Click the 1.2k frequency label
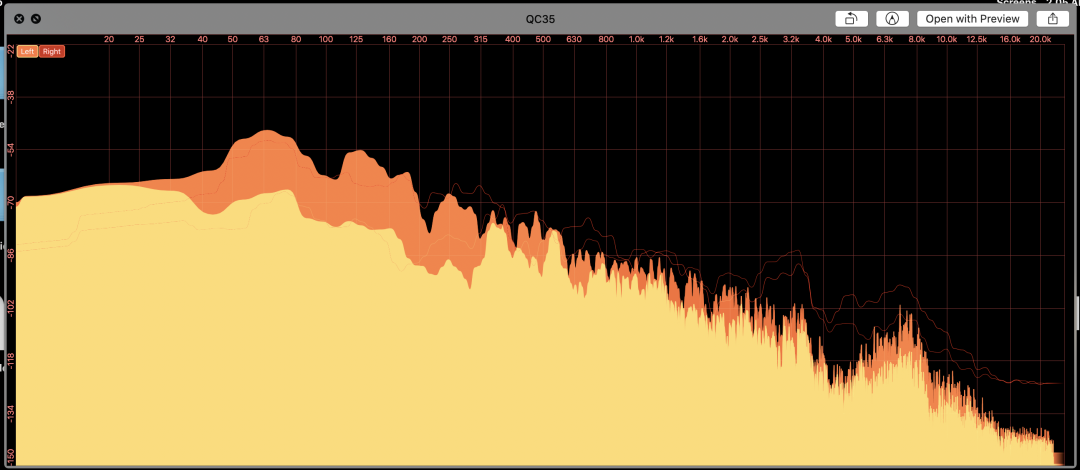 click(666, 40)
